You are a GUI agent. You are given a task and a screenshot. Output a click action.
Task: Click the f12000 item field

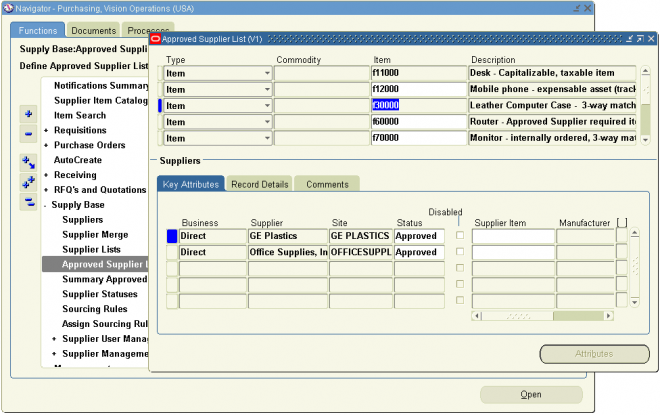418,89
